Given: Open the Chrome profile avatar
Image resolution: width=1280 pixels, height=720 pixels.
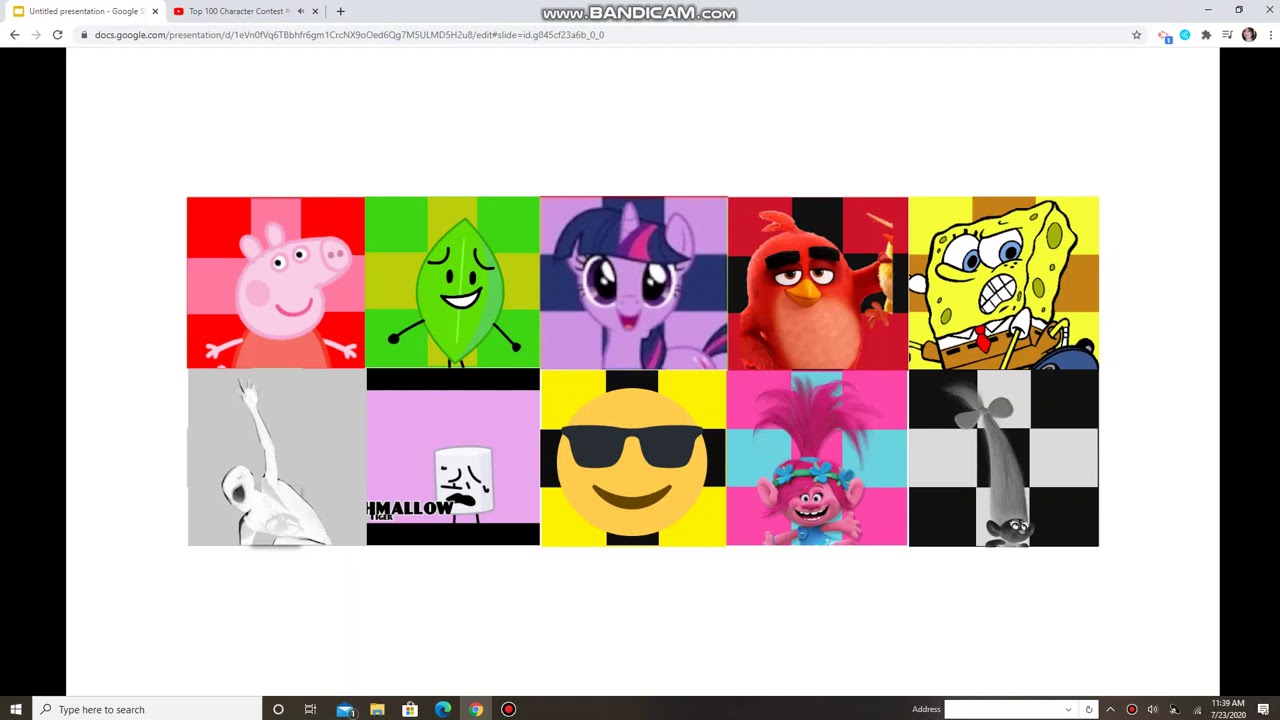Looking at the screenshot, I should tap(1249, 35).
